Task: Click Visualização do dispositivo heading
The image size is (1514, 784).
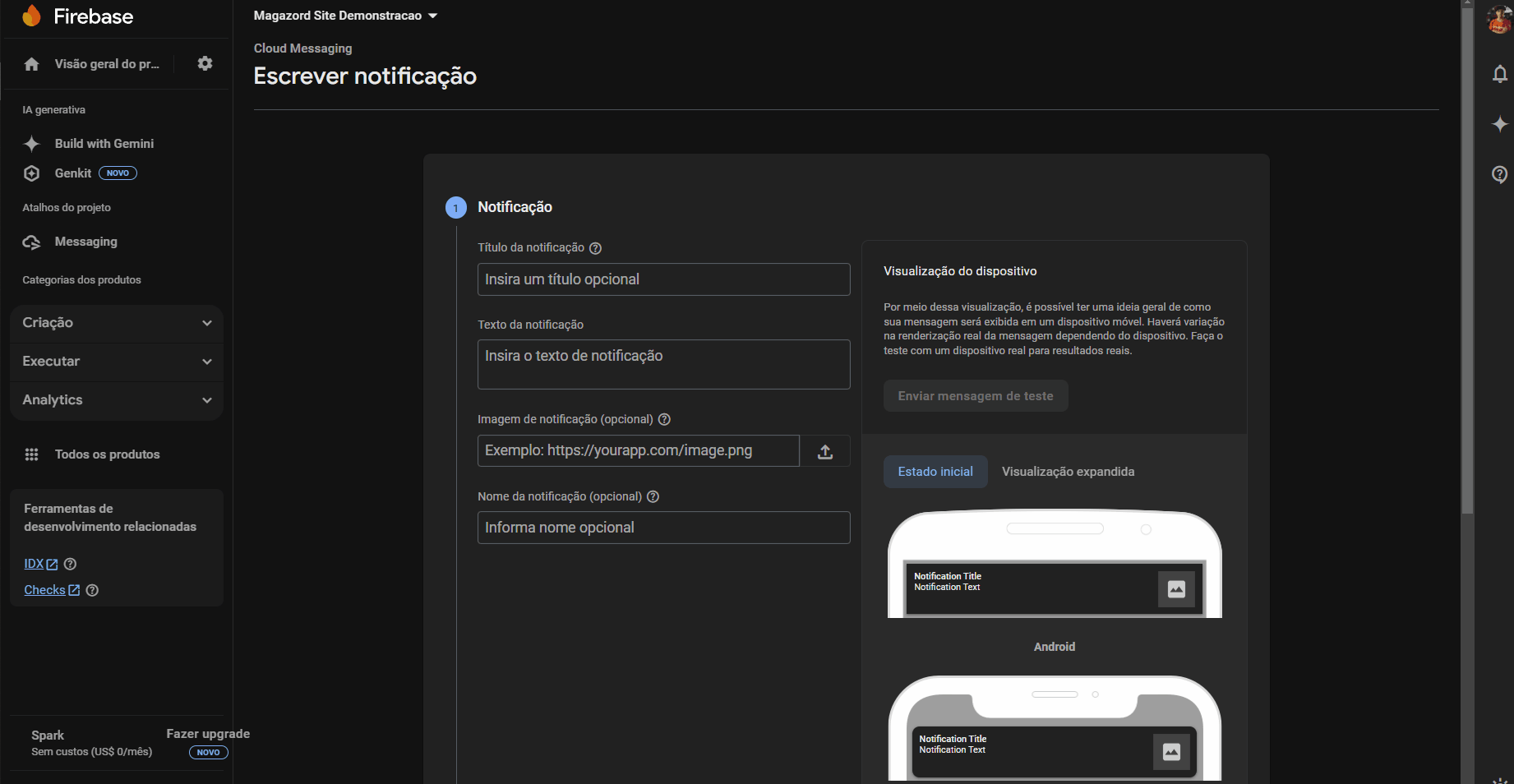Action: point(960,271)
